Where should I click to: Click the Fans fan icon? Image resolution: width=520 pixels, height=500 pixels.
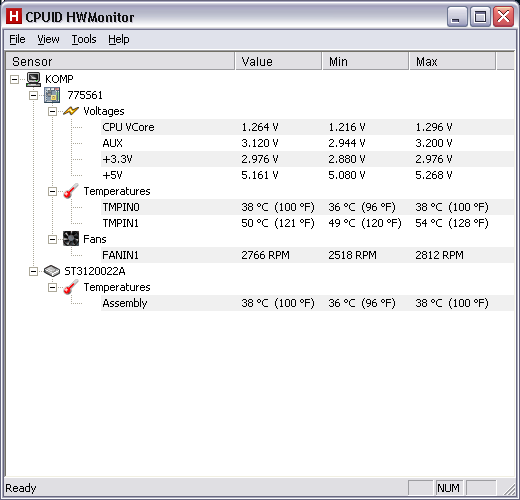click(x=71, y=239)
